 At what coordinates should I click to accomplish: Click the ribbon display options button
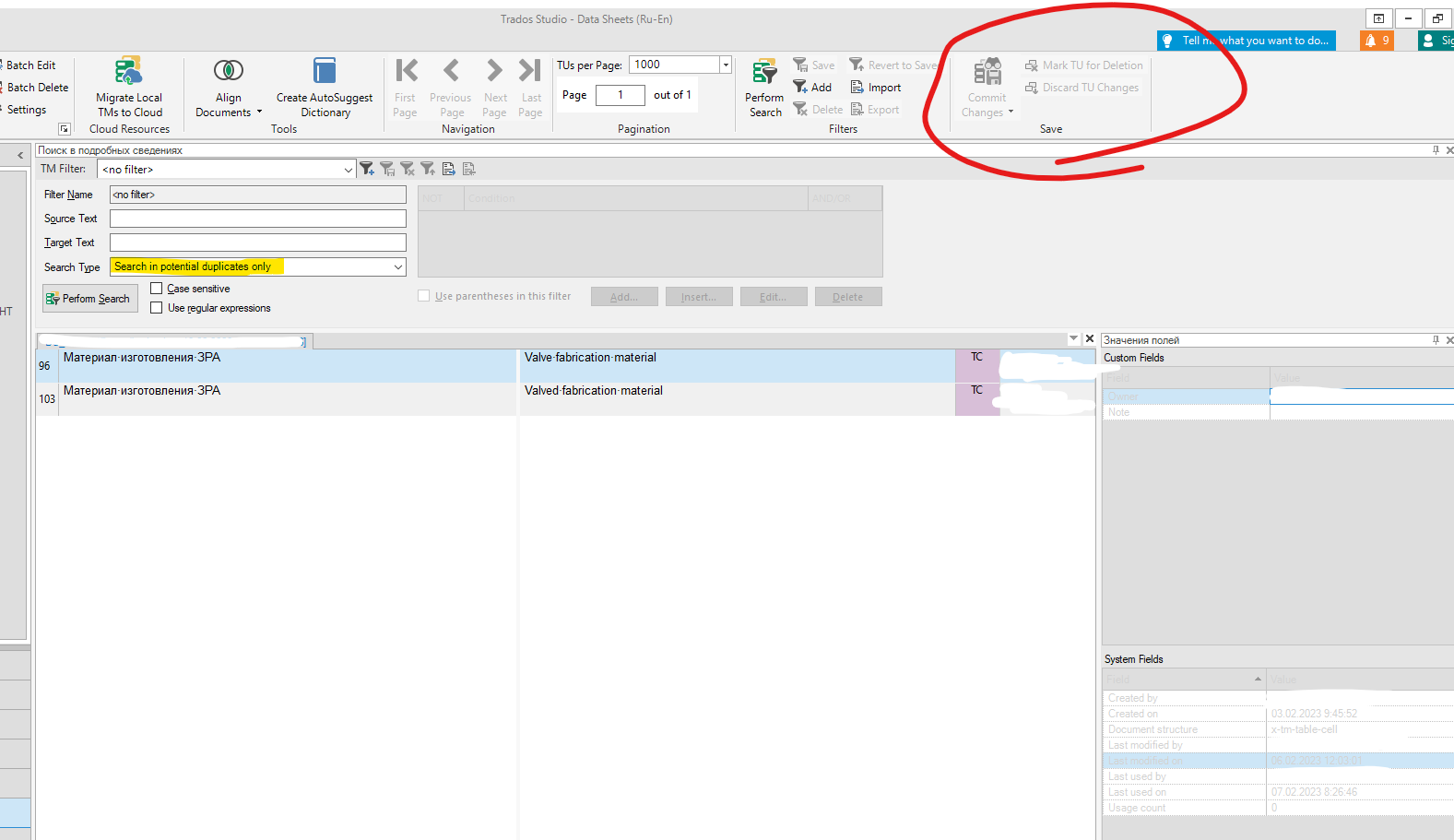click(x=1378, y=18)
